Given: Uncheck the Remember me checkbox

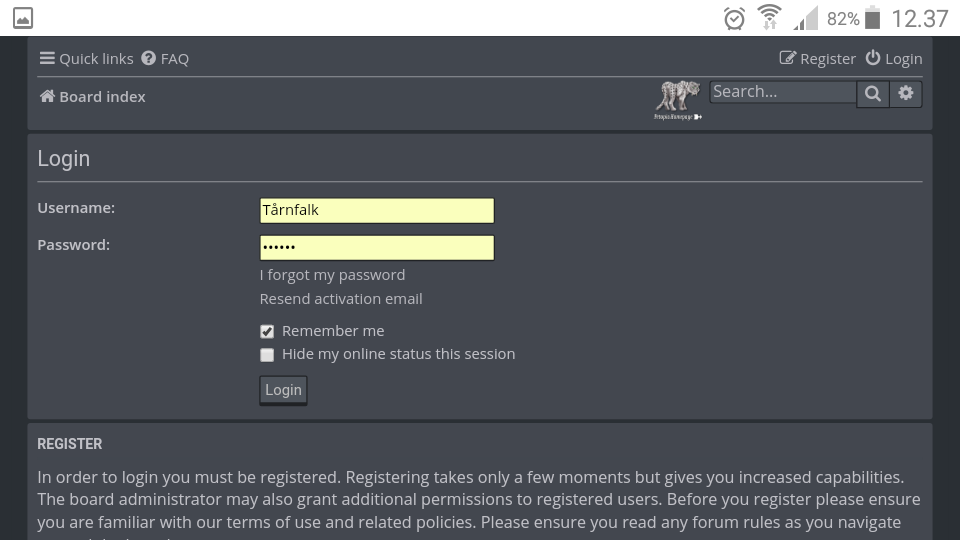Looking at the screenshot, I should [267, 331].
